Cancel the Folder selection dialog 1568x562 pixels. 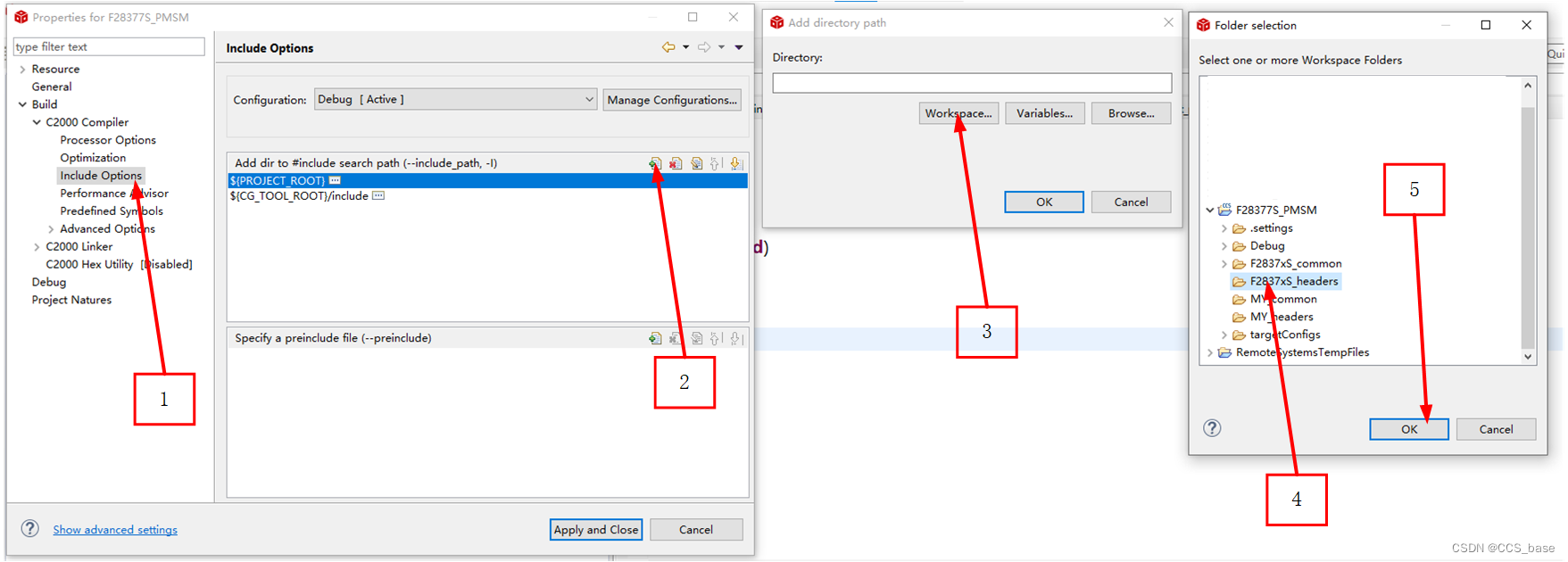(x=1497, y=429)
